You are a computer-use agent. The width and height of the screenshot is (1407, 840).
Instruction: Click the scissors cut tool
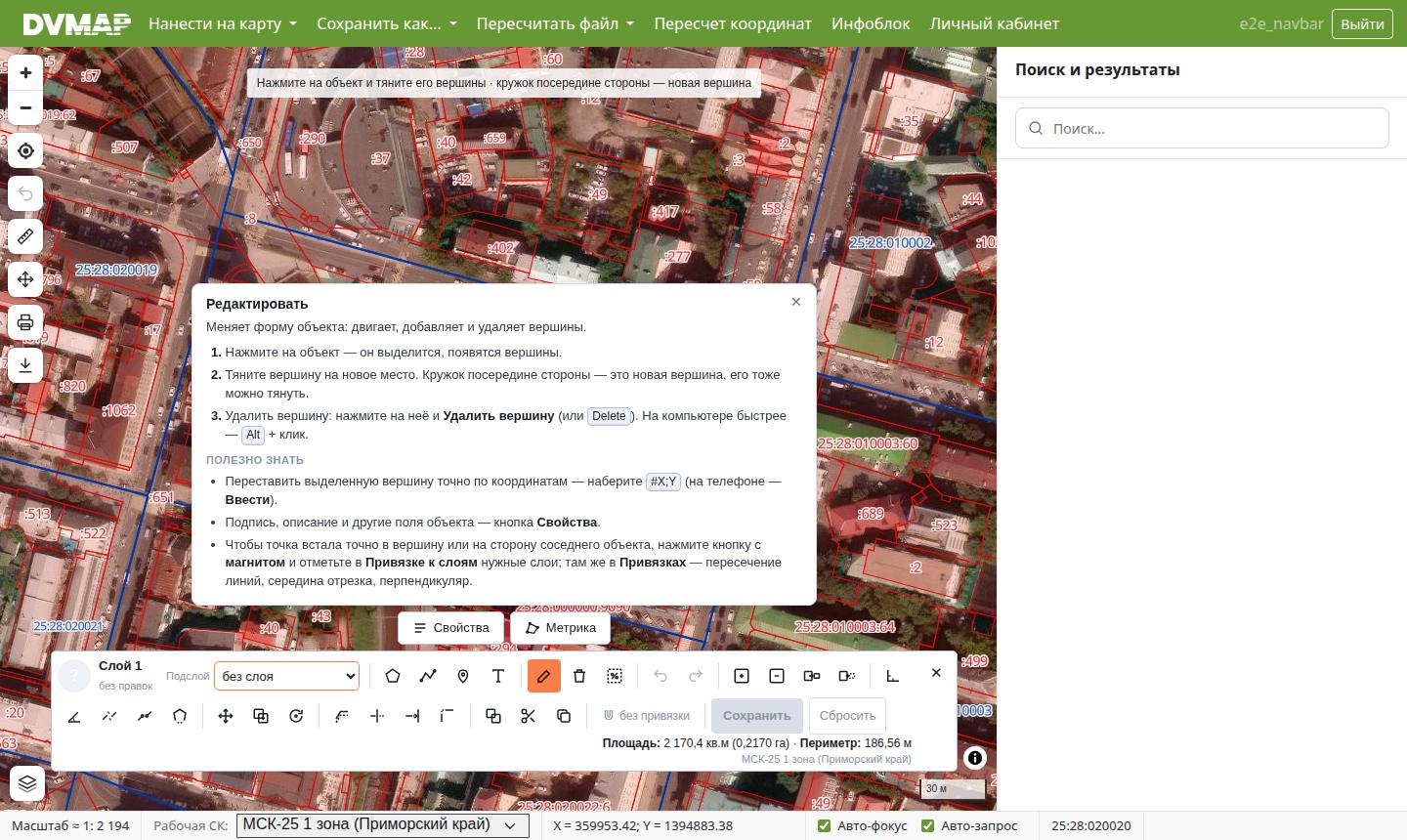coord(529,716)
